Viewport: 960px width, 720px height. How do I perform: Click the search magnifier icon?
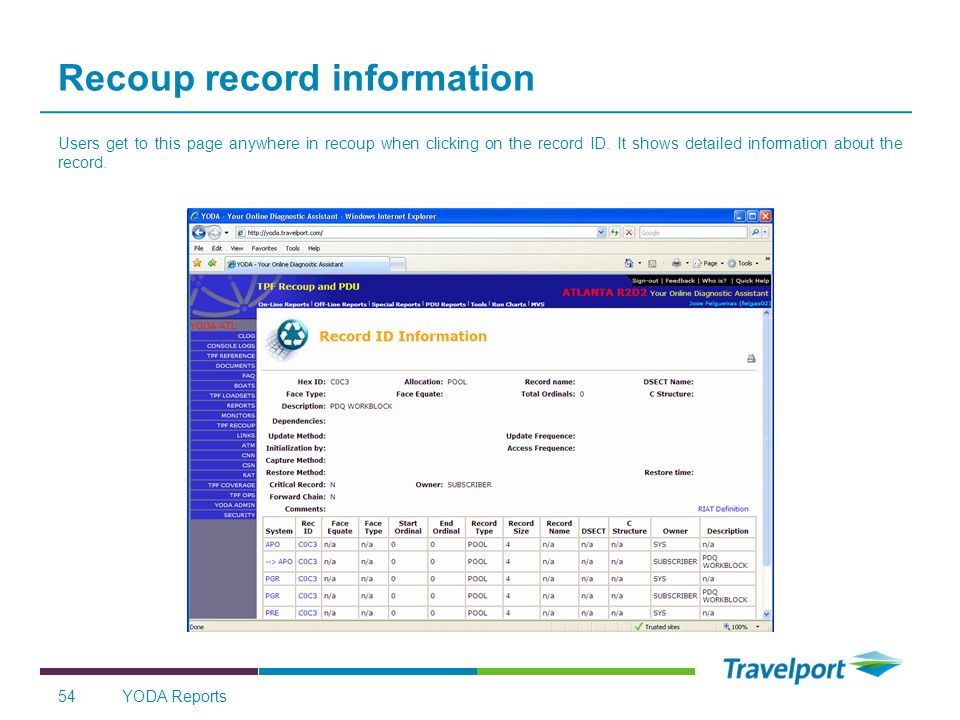pyautogui.click(x=755, y=233)
